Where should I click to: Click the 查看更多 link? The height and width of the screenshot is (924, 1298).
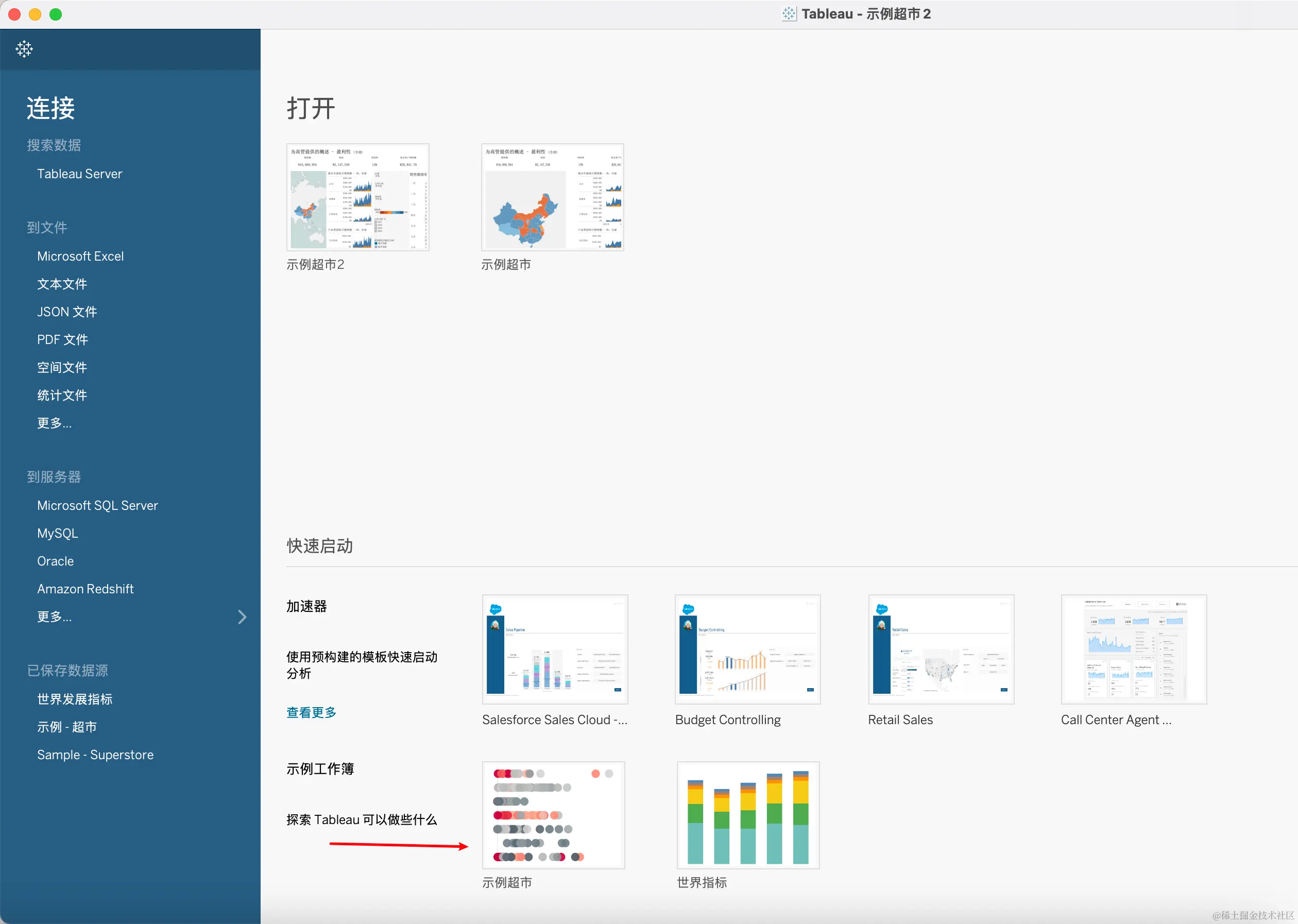click(x=311, y=712)
